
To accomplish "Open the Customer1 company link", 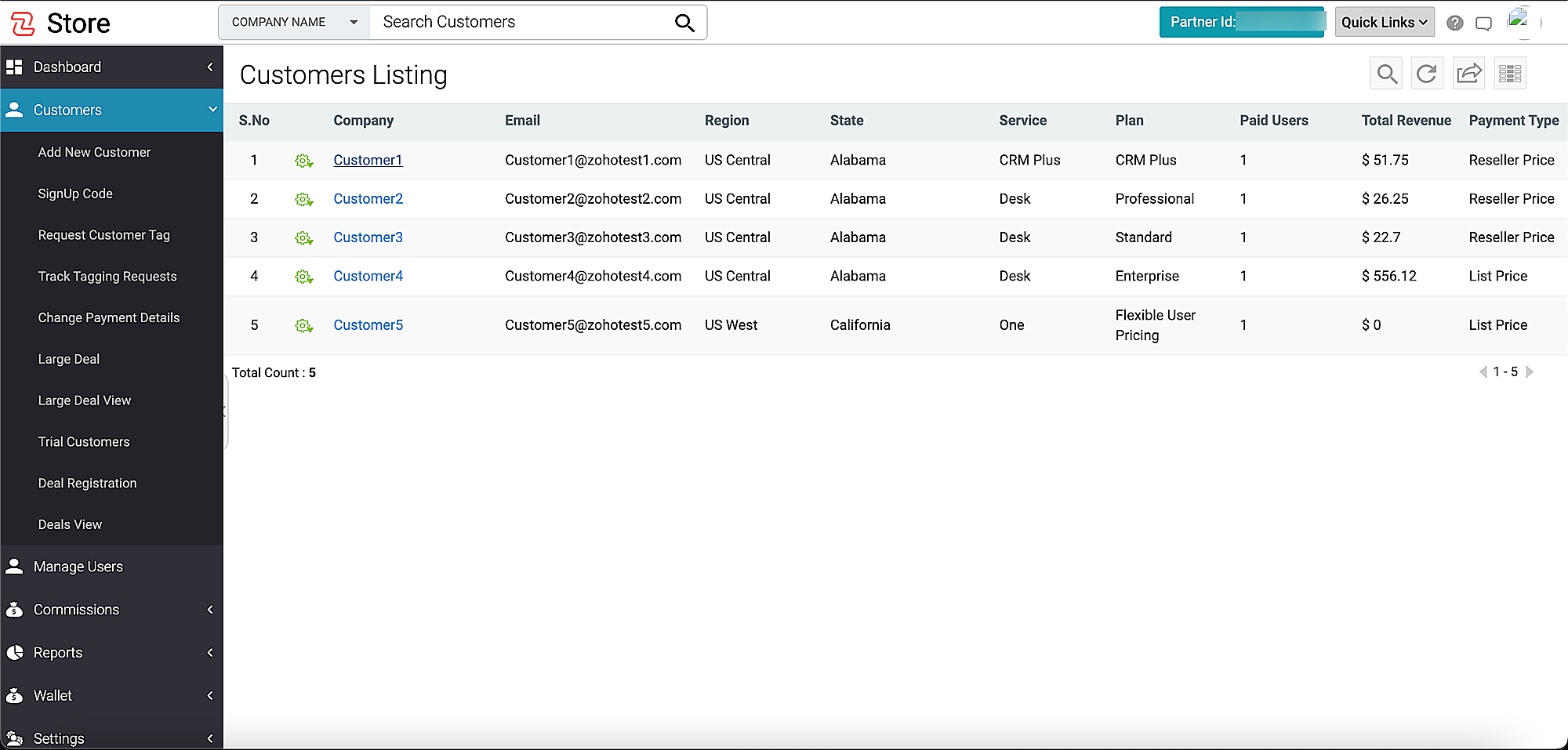I will (x=368, y=160).
